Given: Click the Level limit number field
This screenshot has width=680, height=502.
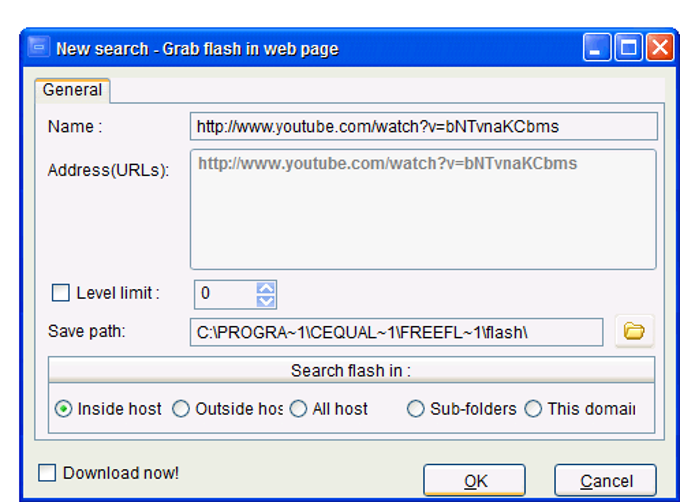Looking at the screenshot, I should 225,295.
